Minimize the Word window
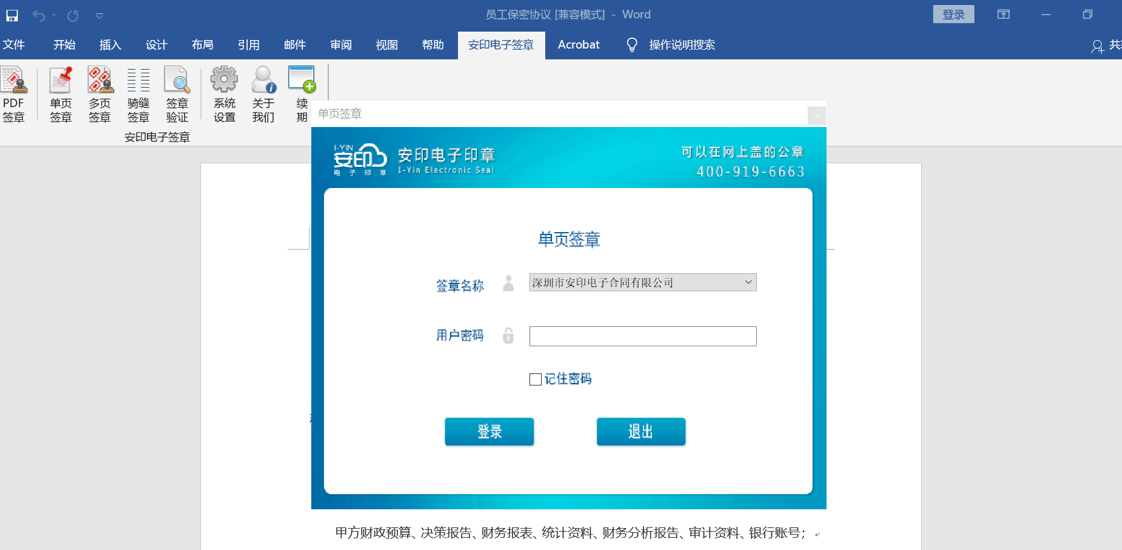 tap(1046, 14)
